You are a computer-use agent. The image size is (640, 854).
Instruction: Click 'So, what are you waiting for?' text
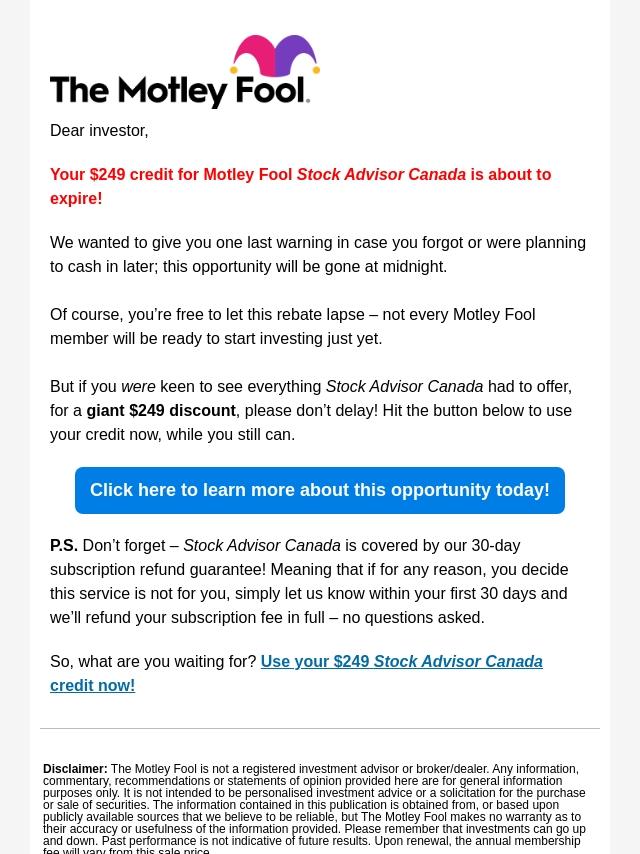pyautogui.click(x=153, y=662)
